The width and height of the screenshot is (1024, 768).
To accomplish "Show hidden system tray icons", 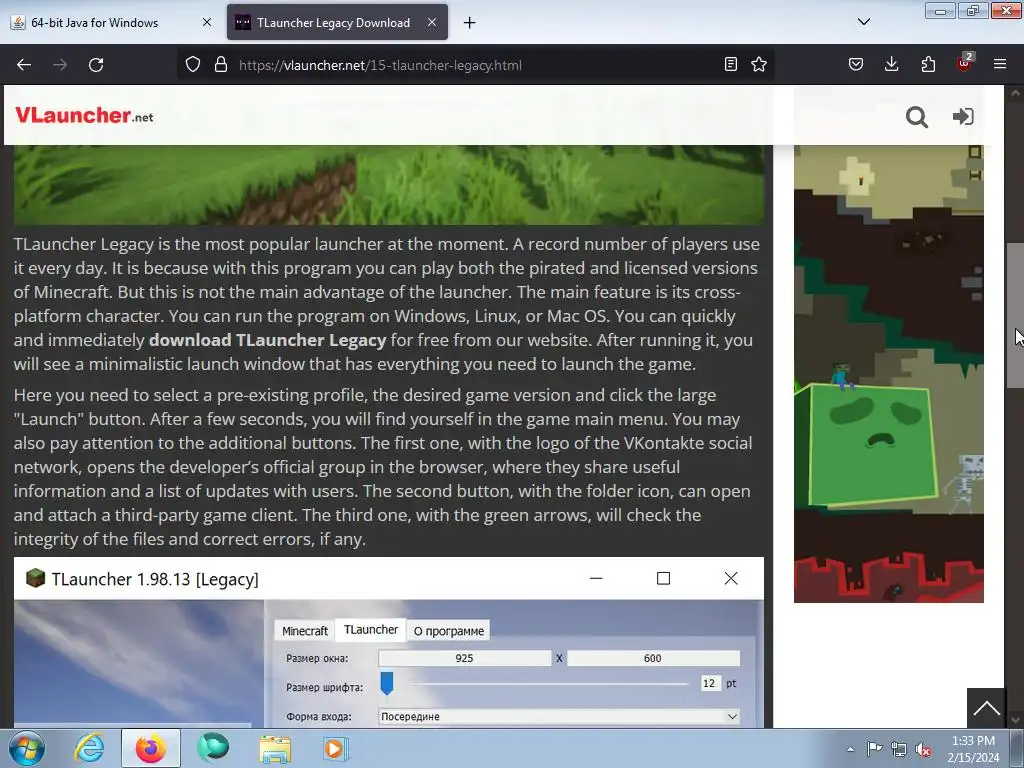I will pyautogui.click(x=850, y=749).
